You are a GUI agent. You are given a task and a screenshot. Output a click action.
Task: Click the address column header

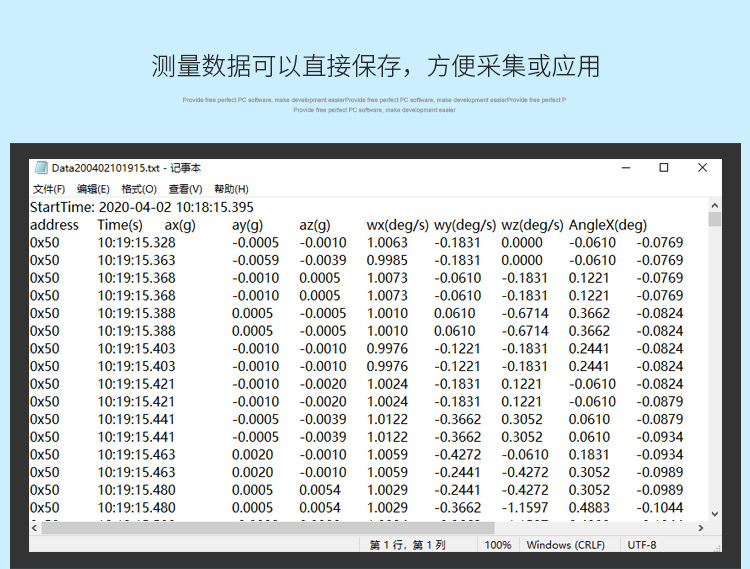pyautogui.click(x=54, y=225)
